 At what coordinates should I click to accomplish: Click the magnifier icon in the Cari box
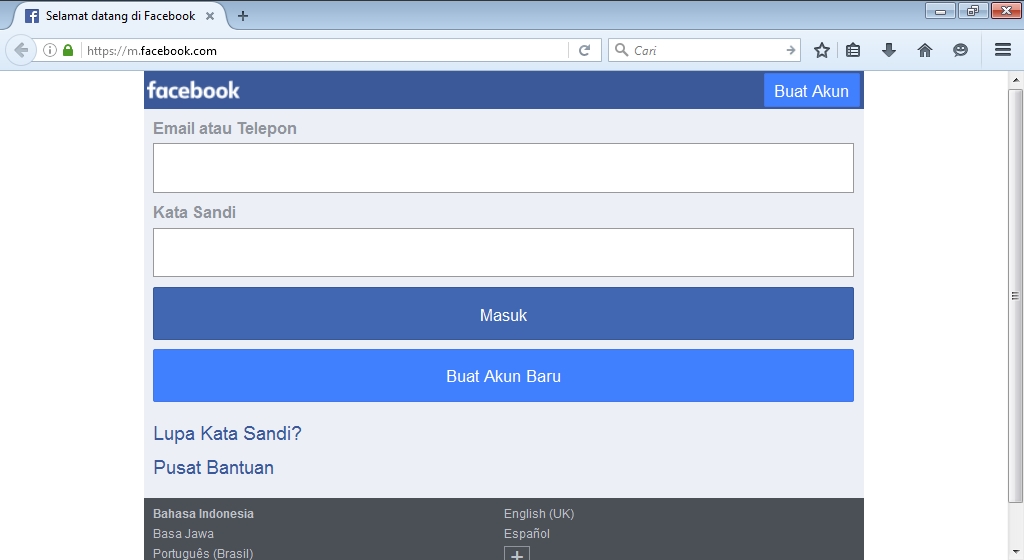[622, 50]
